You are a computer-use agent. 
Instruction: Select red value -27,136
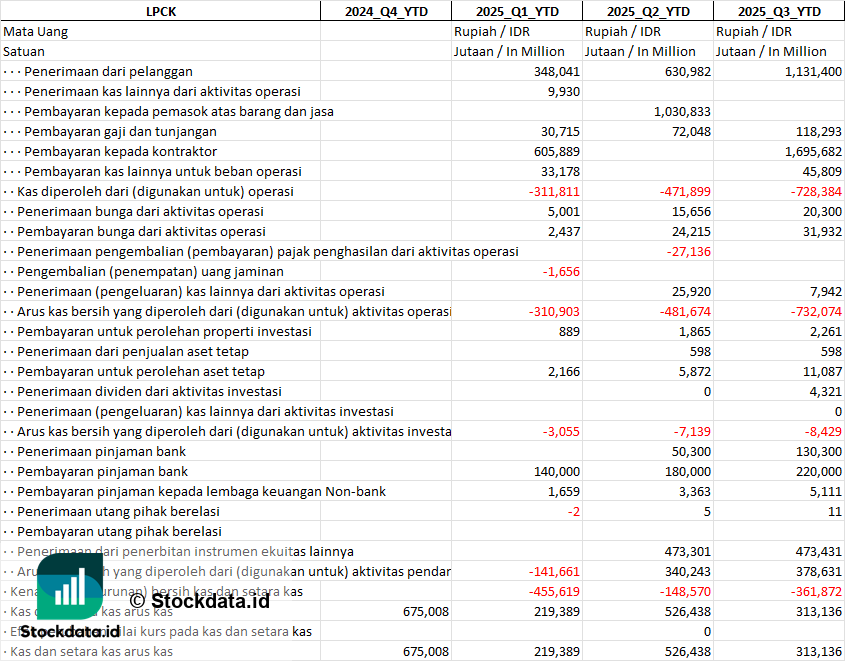689,252
